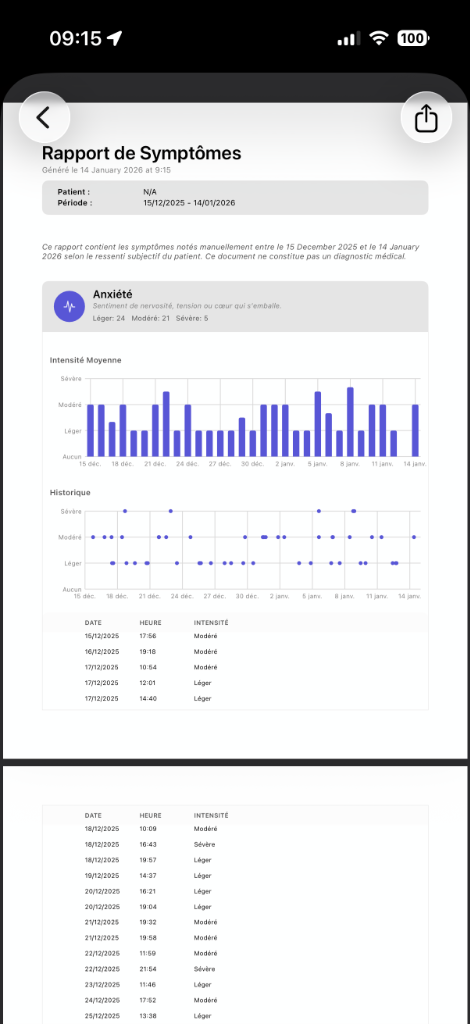470x1024 pixels.
Task: Tap the Anxiété pulse icon
Action: tap(69, 306)
